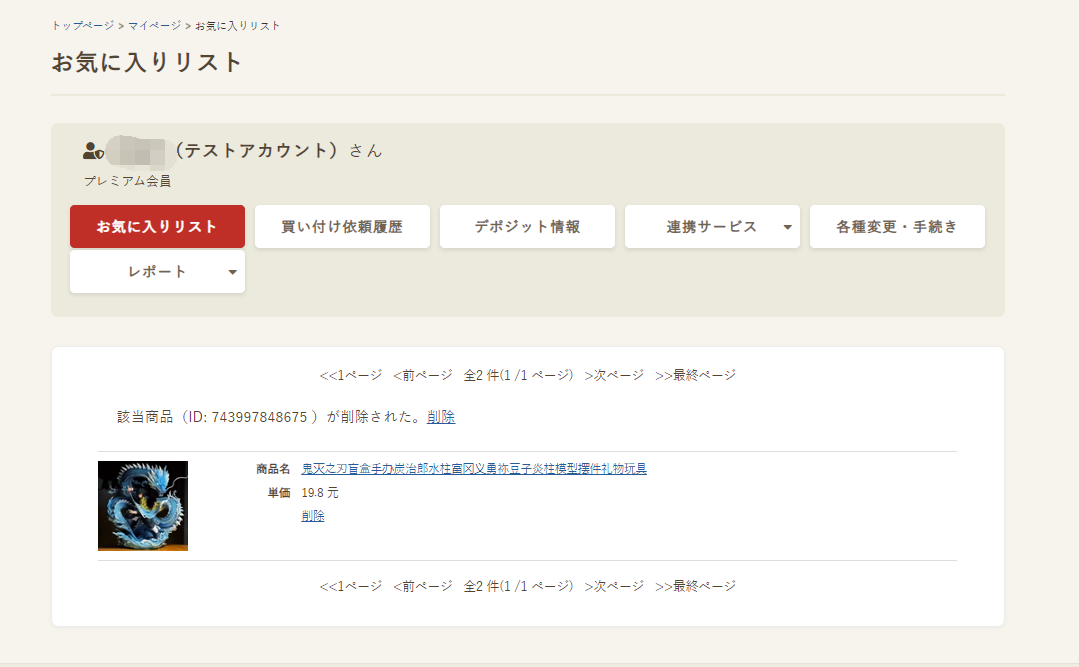The height and width of the screenshot is (667, 1079).
Task: Jump to 最終ページ using bottom pagination
Action: point(700,585)
